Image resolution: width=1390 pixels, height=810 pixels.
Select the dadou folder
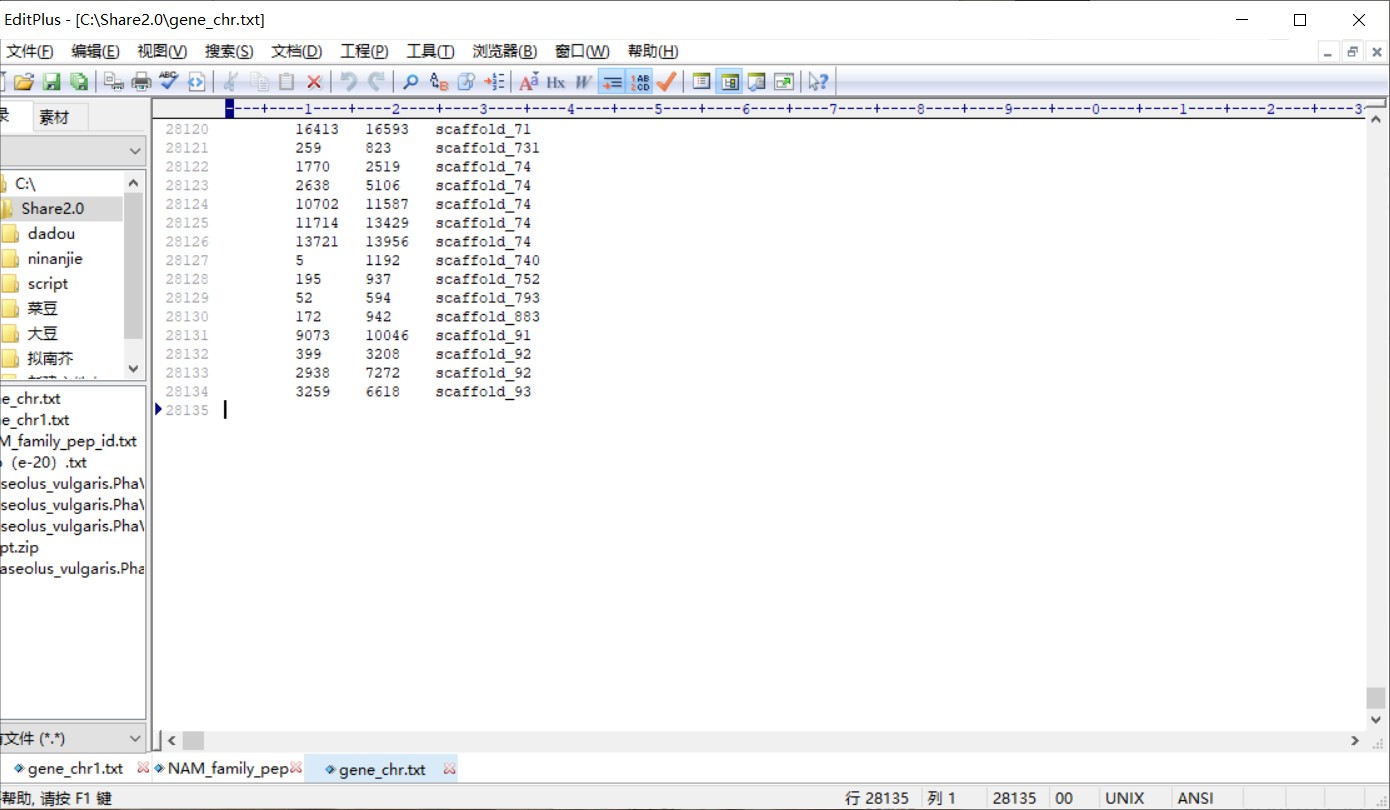pyautogui.click(x=51, y=234)
